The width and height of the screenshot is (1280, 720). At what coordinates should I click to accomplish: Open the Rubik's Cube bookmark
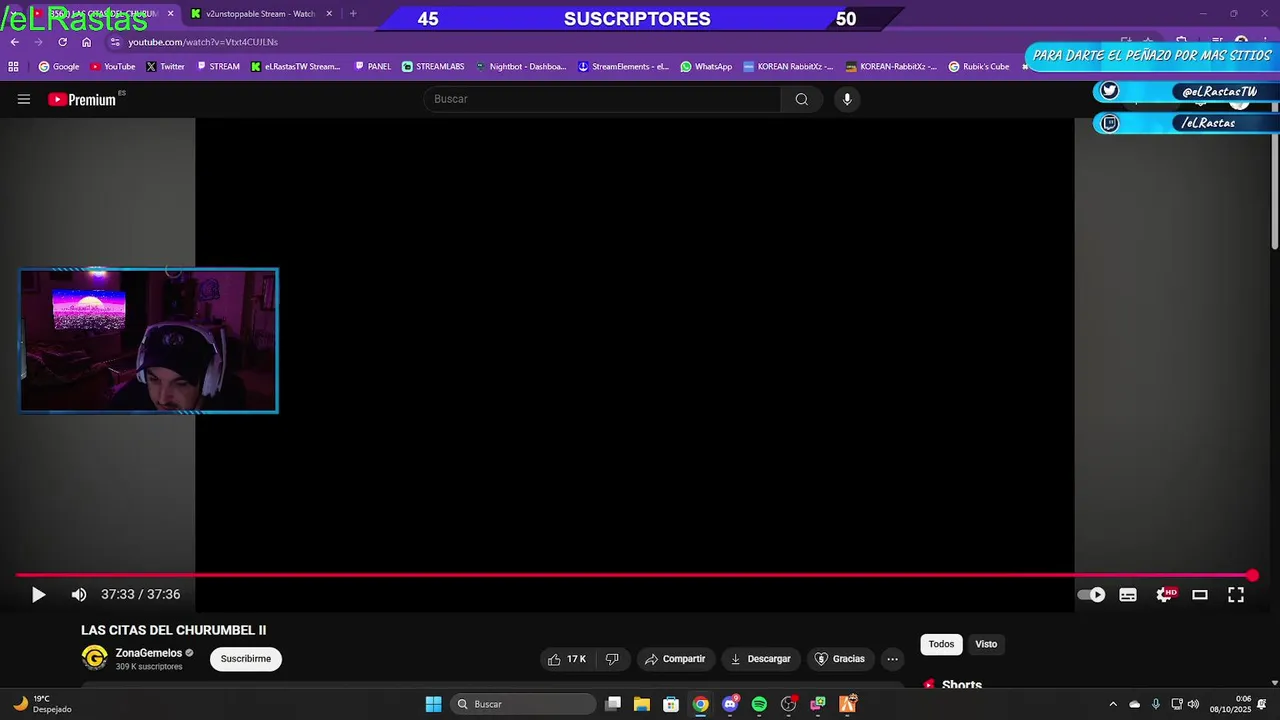pyautogui.click(x=979, y=67)
